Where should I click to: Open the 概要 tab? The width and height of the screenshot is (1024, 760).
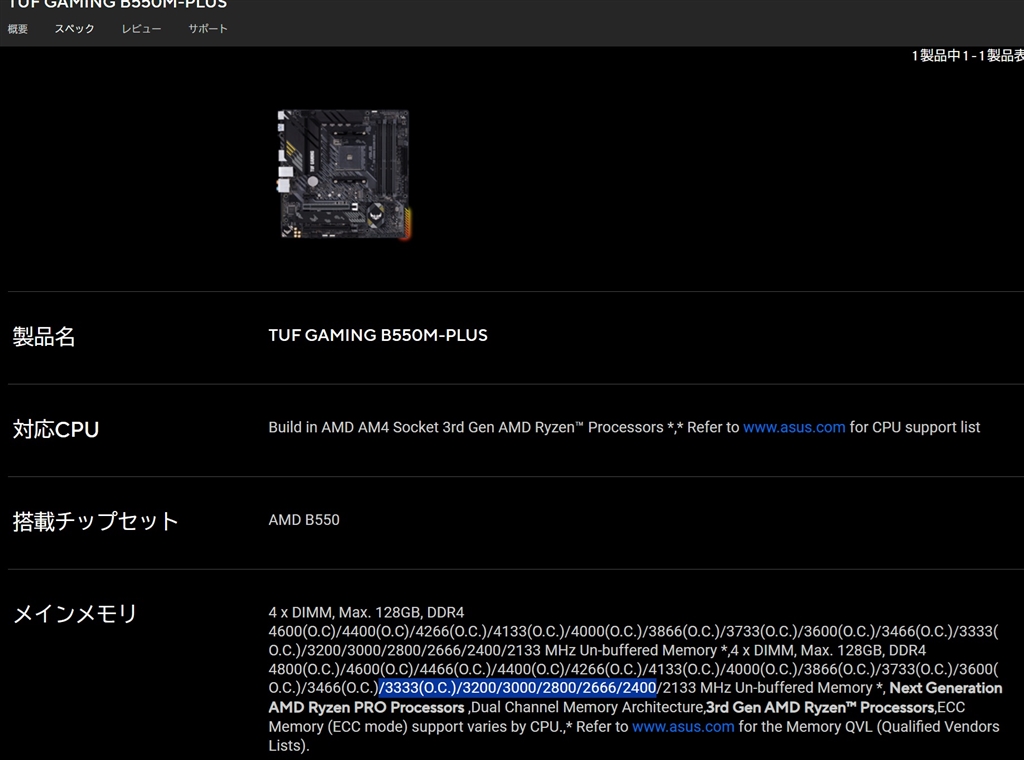pyautogui.click(x=18, y=29)
